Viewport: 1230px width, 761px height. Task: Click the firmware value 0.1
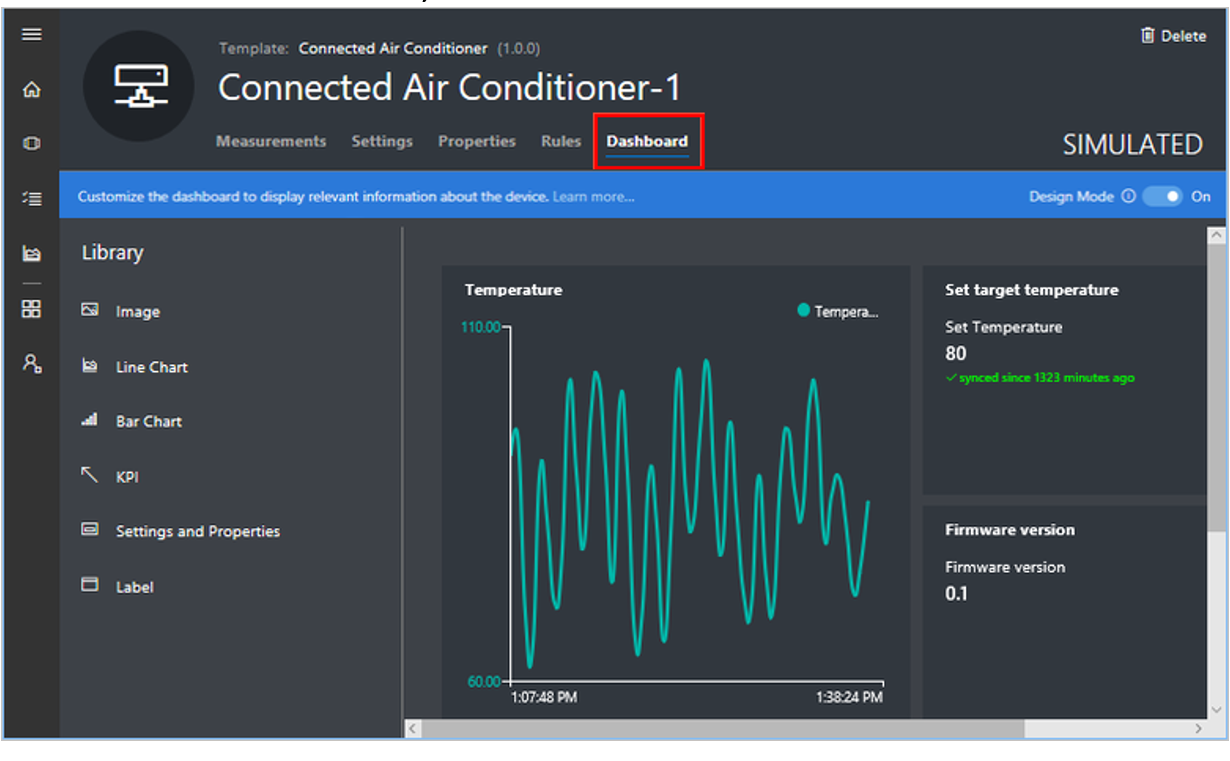pyautogui.click(x=957, y=593)
